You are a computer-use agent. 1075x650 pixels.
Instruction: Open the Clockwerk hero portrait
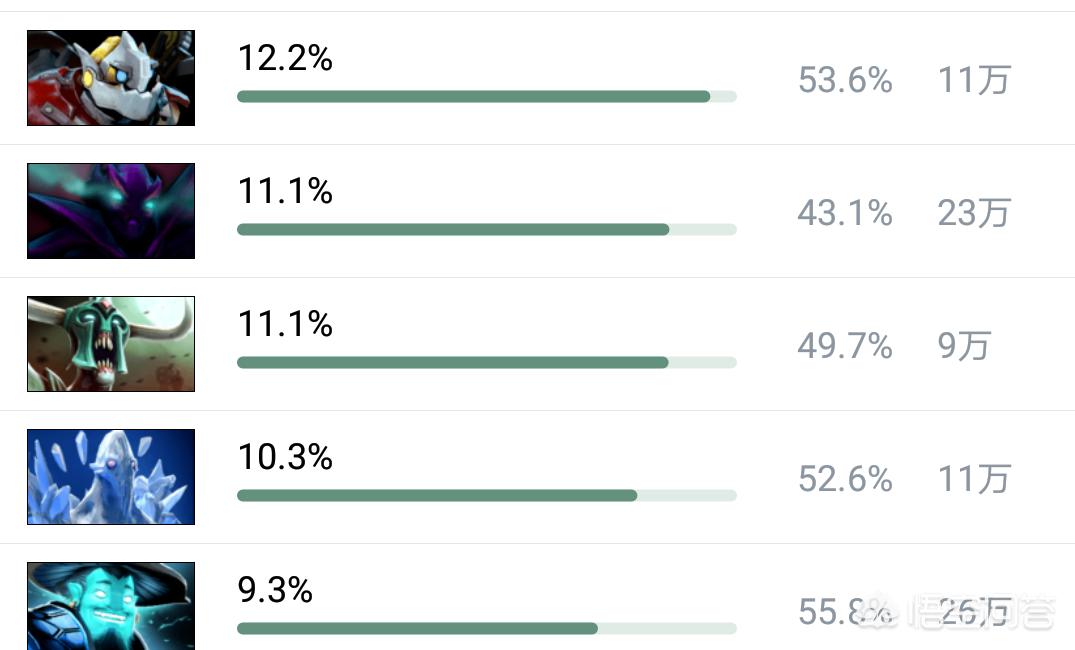tap(111, 78)
